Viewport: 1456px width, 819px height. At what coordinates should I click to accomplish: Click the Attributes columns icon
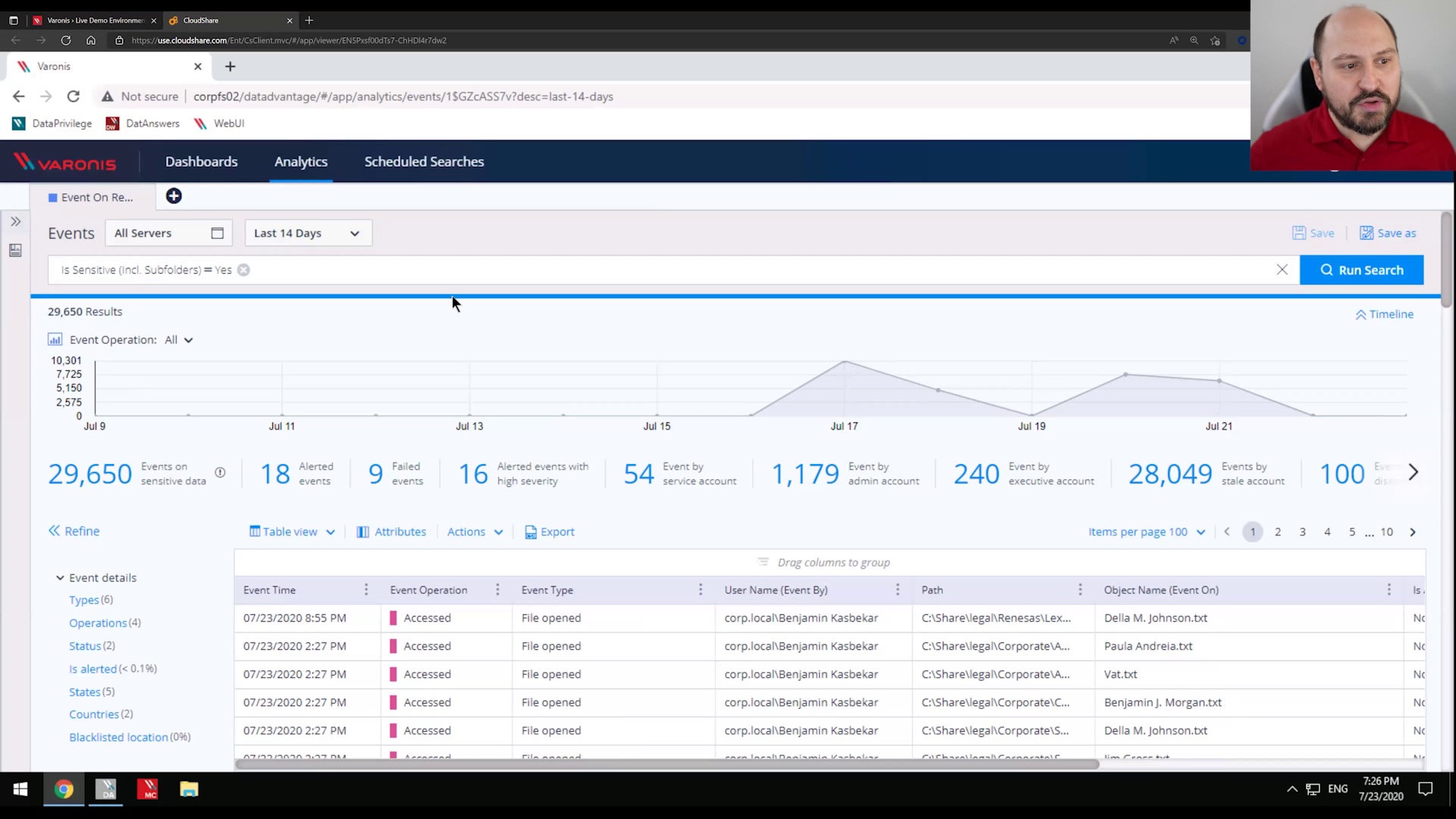click(x=363, y=532)
